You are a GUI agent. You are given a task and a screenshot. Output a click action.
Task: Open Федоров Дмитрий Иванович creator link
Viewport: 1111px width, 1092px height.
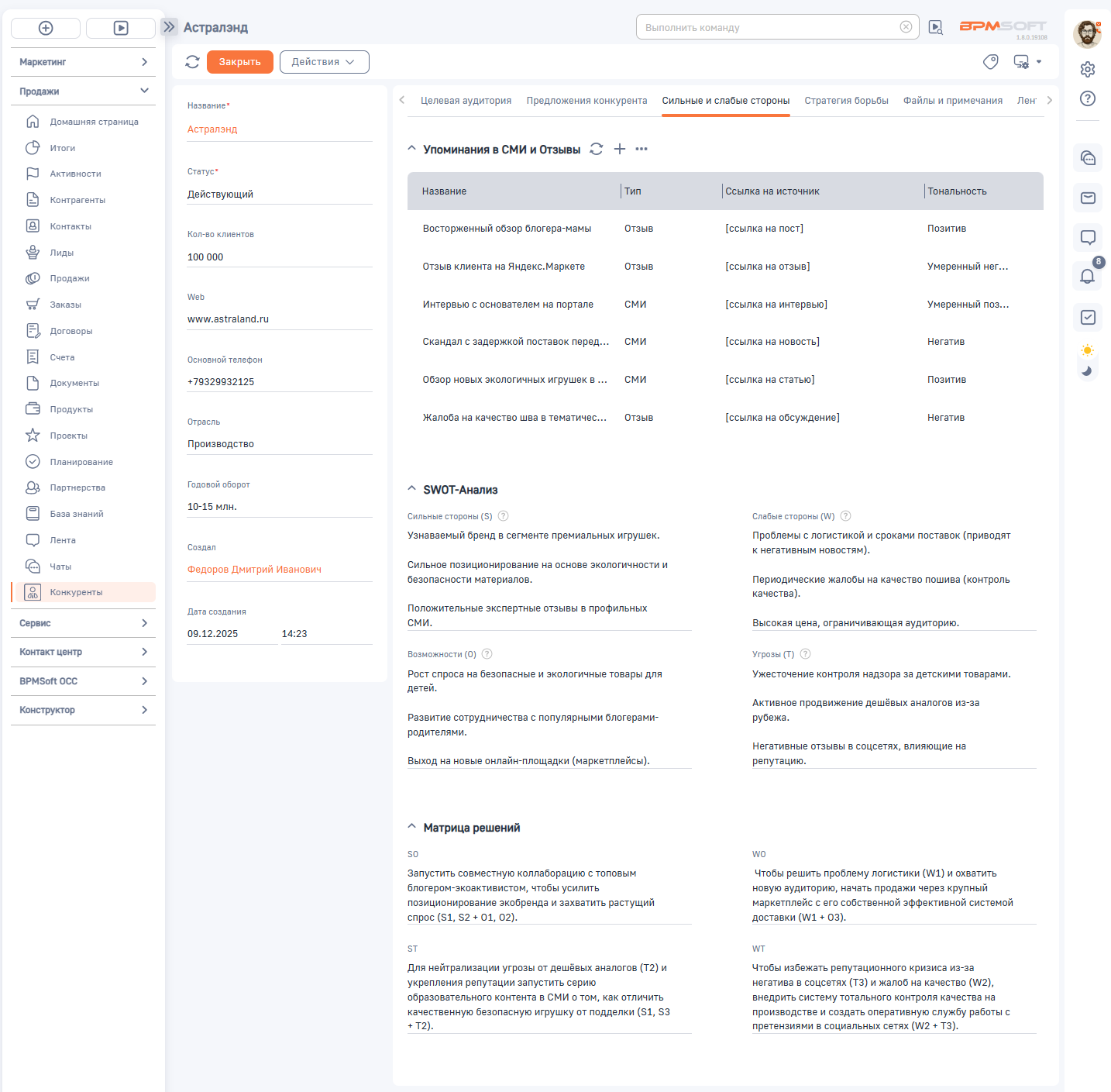point(254,570)
